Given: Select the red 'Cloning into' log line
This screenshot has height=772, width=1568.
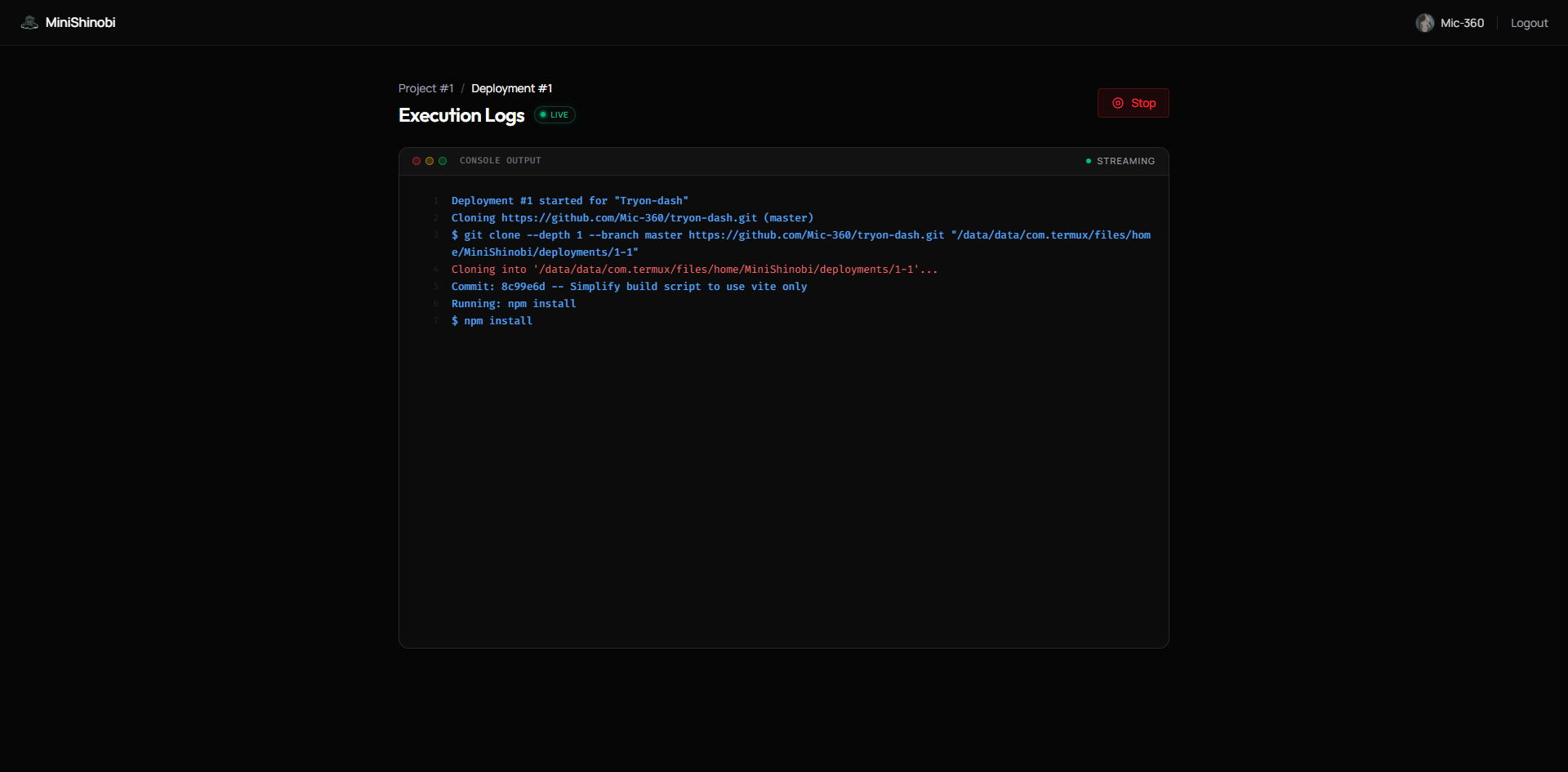Looking at the screenshot, I should tap(694, 270).
